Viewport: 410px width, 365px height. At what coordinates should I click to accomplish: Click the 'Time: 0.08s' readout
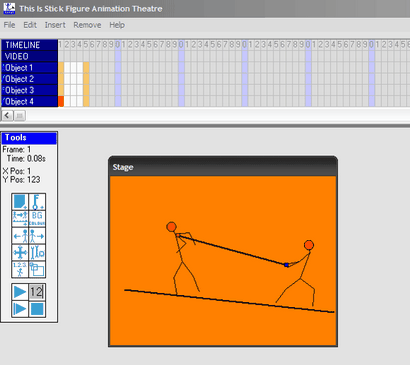click(26, 159)
